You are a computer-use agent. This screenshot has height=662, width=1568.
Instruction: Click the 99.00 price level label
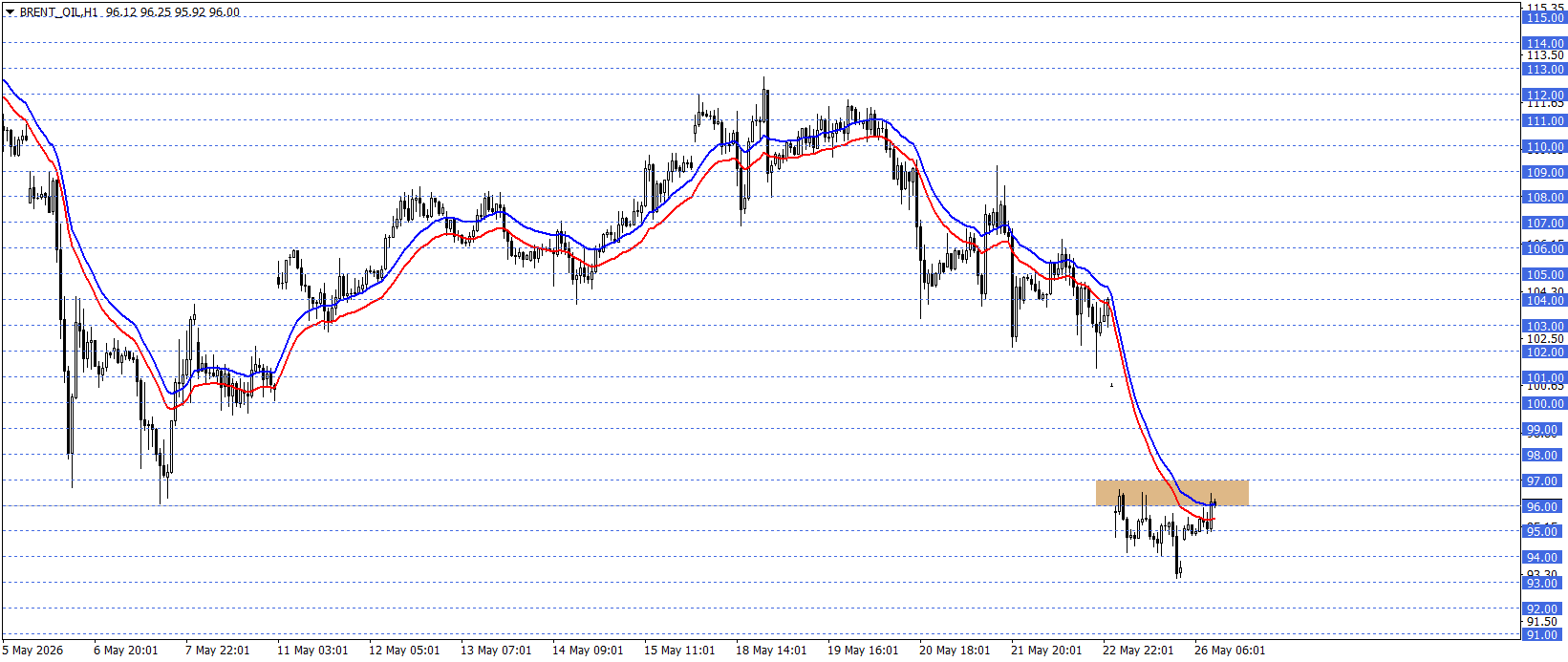tap(1544, 429)
